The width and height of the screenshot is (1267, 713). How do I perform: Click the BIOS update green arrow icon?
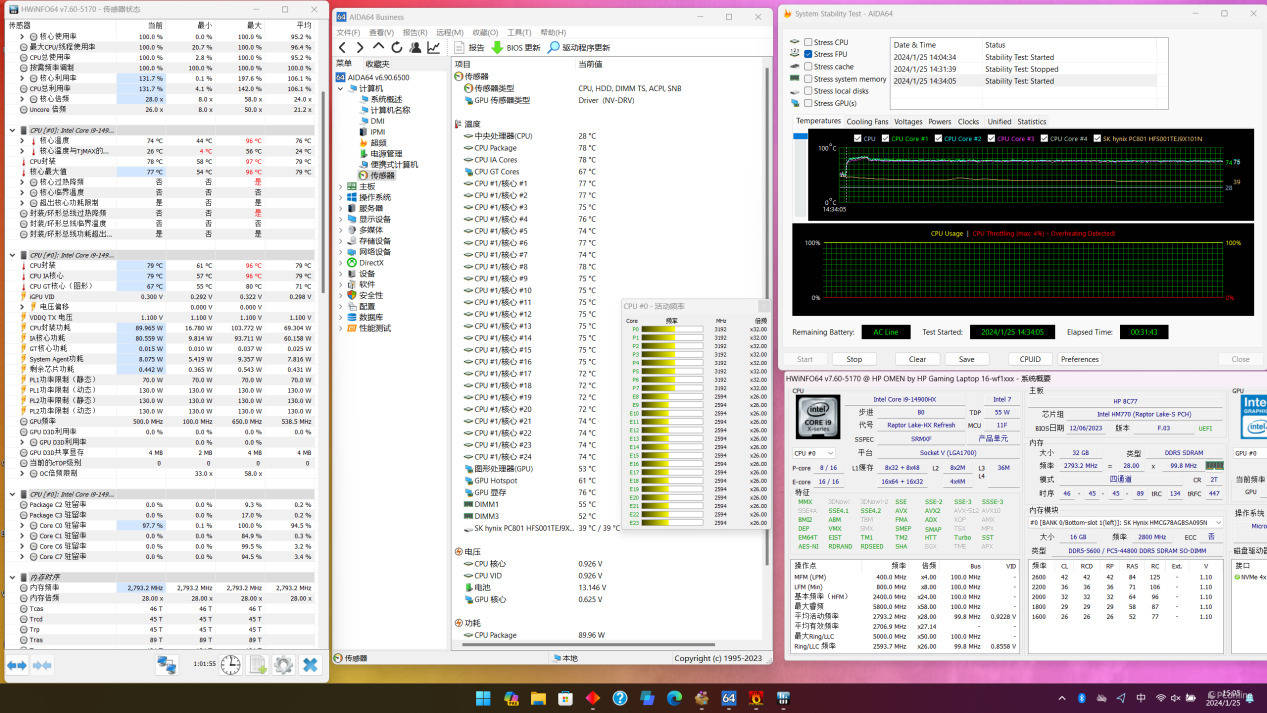point(497,47)
